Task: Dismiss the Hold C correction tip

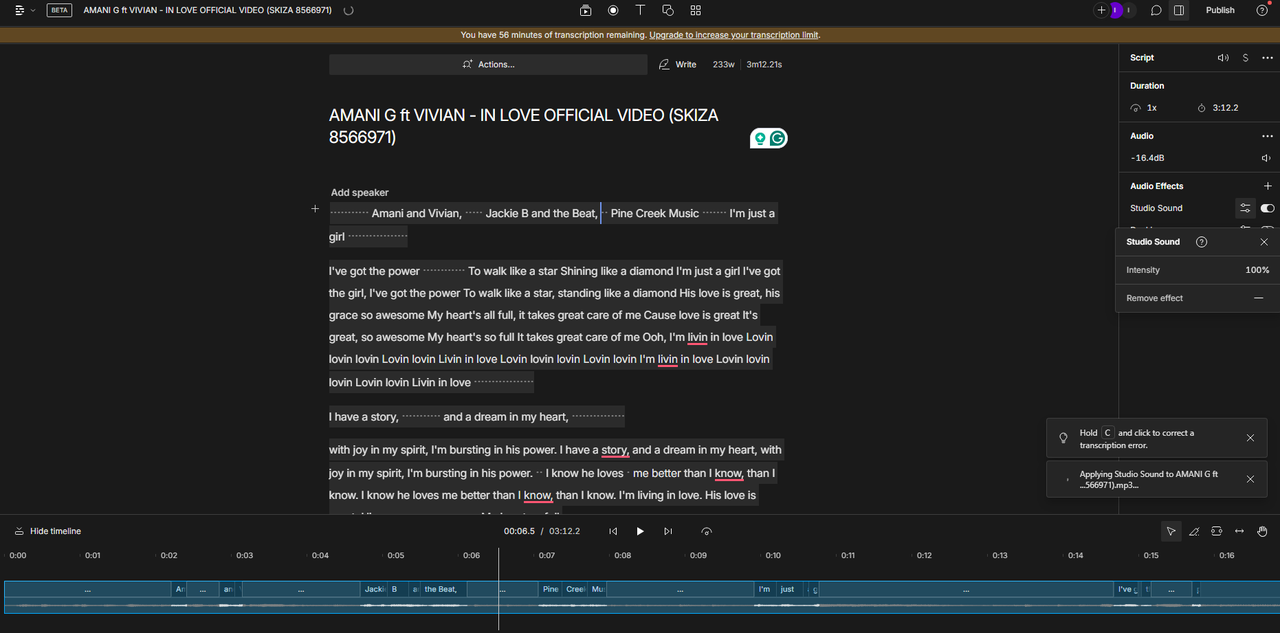Action: [x=1250, y=438]
